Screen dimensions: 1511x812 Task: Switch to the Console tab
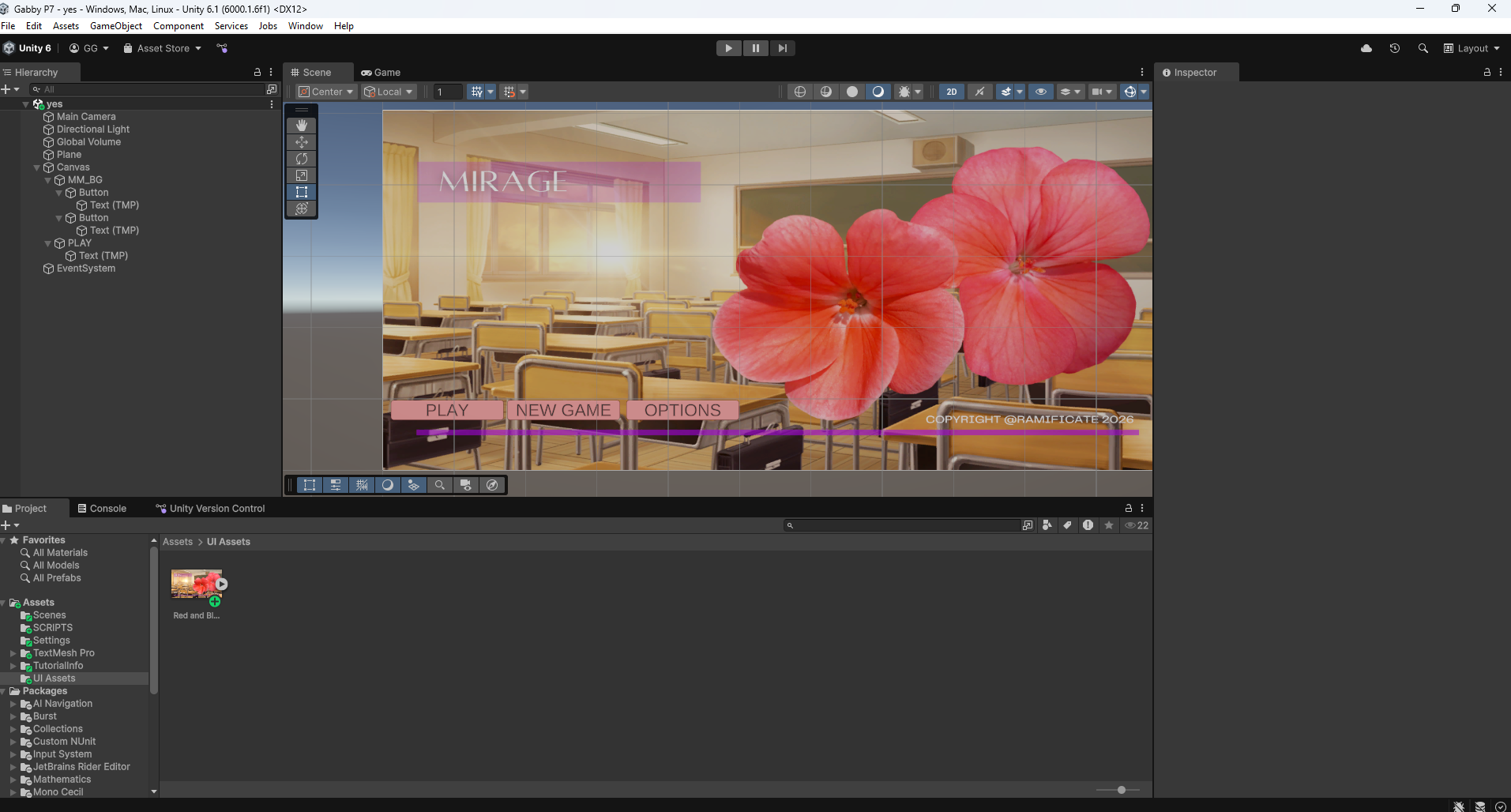(103, 508)
